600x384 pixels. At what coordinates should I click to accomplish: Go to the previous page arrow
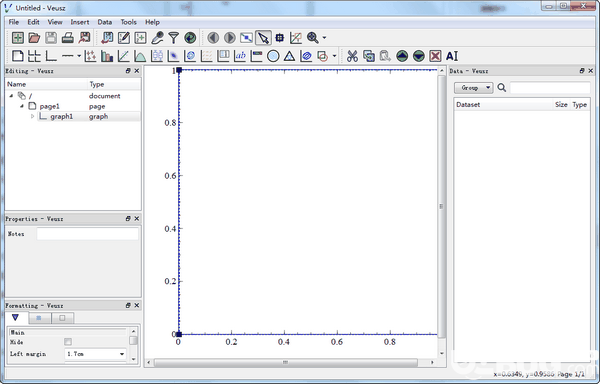(213, 37)
